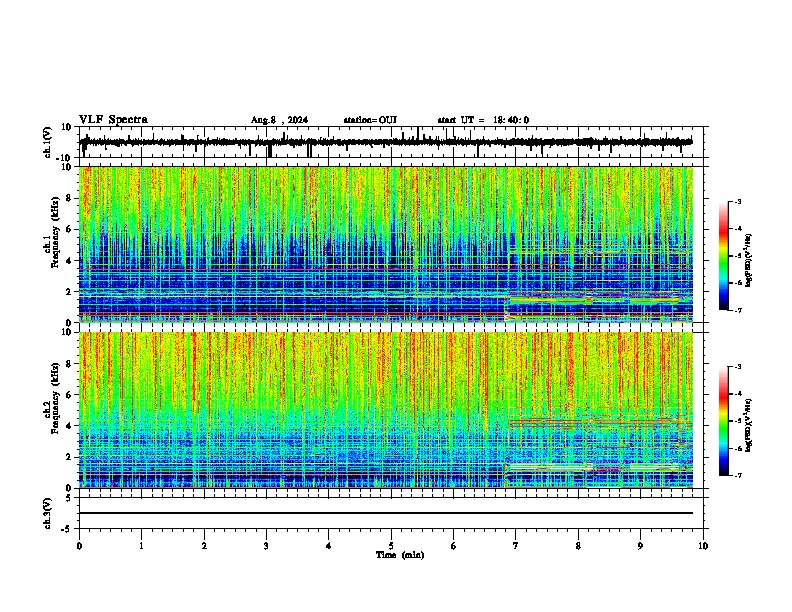Click tick label 2 on the Time axis
The width and height of the screenshot is (792, 612).
(x=204, y=546)
